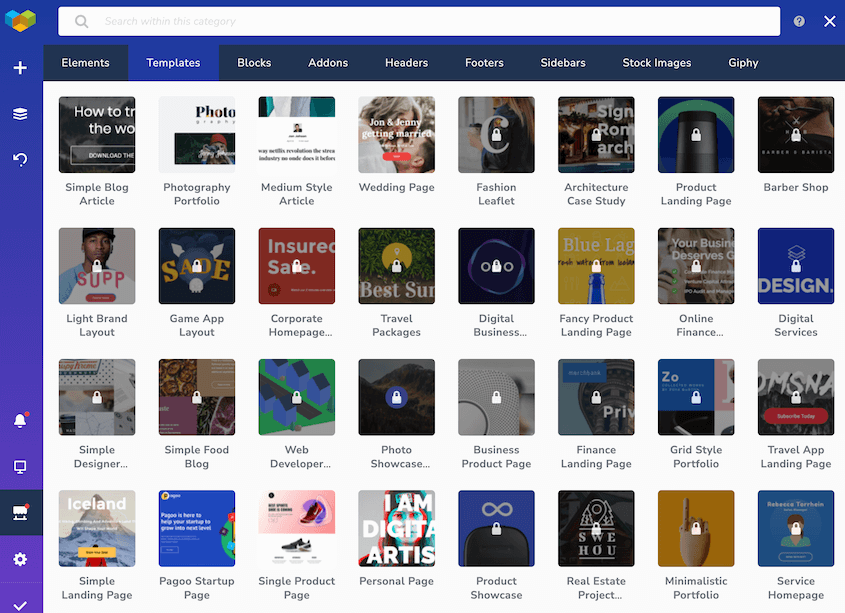Click the Digital Business... label
845x613 pixels.
point(499,325)
